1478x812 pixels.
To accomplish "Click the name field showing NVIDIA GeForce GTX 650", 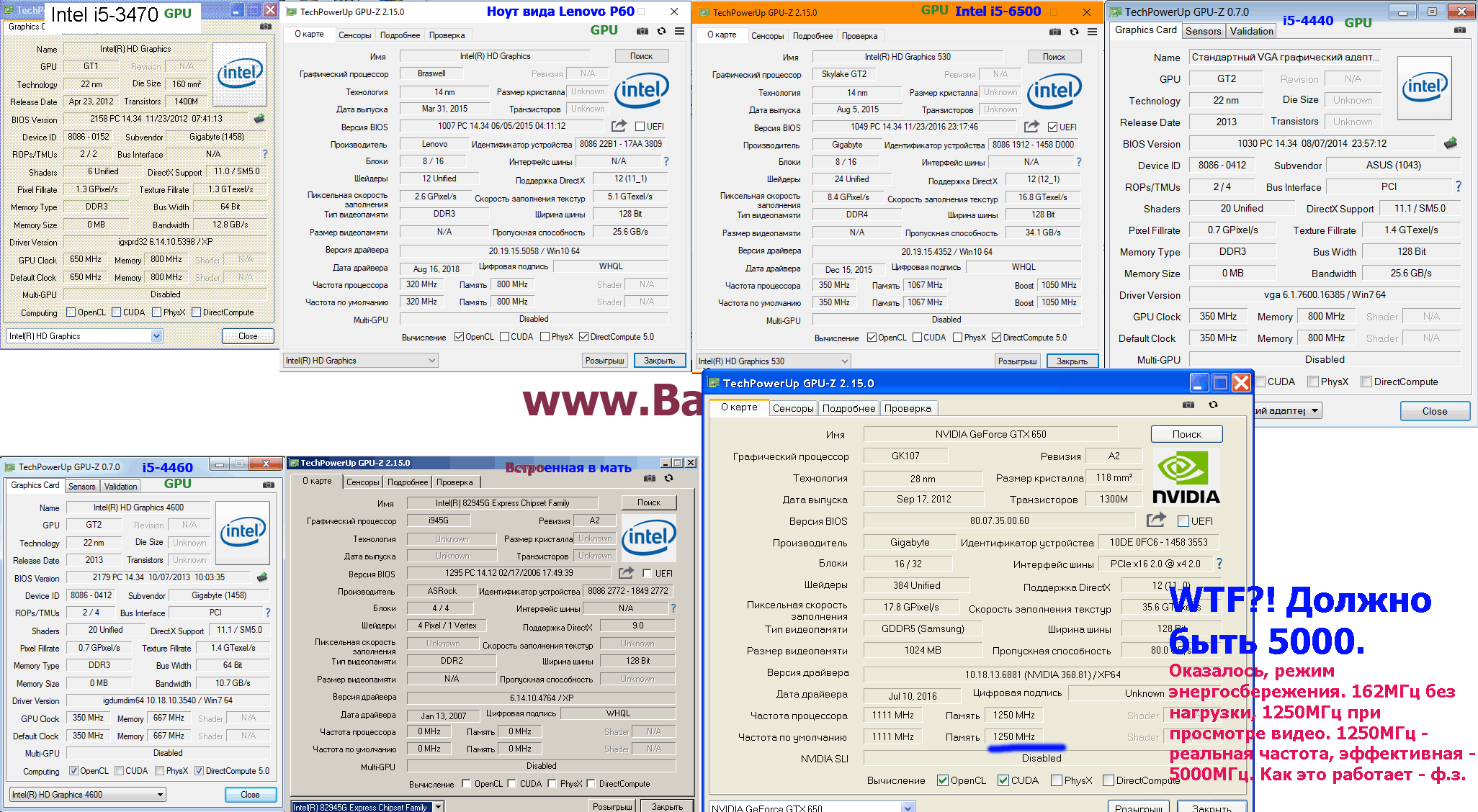I will click(990, 434).
